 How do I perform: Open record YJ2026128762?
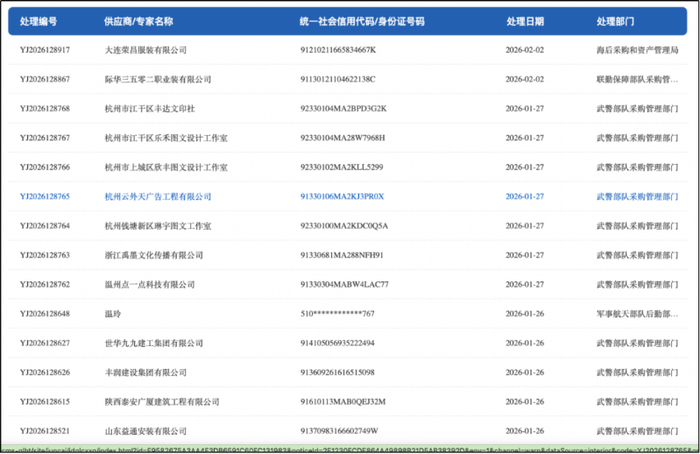45,284
